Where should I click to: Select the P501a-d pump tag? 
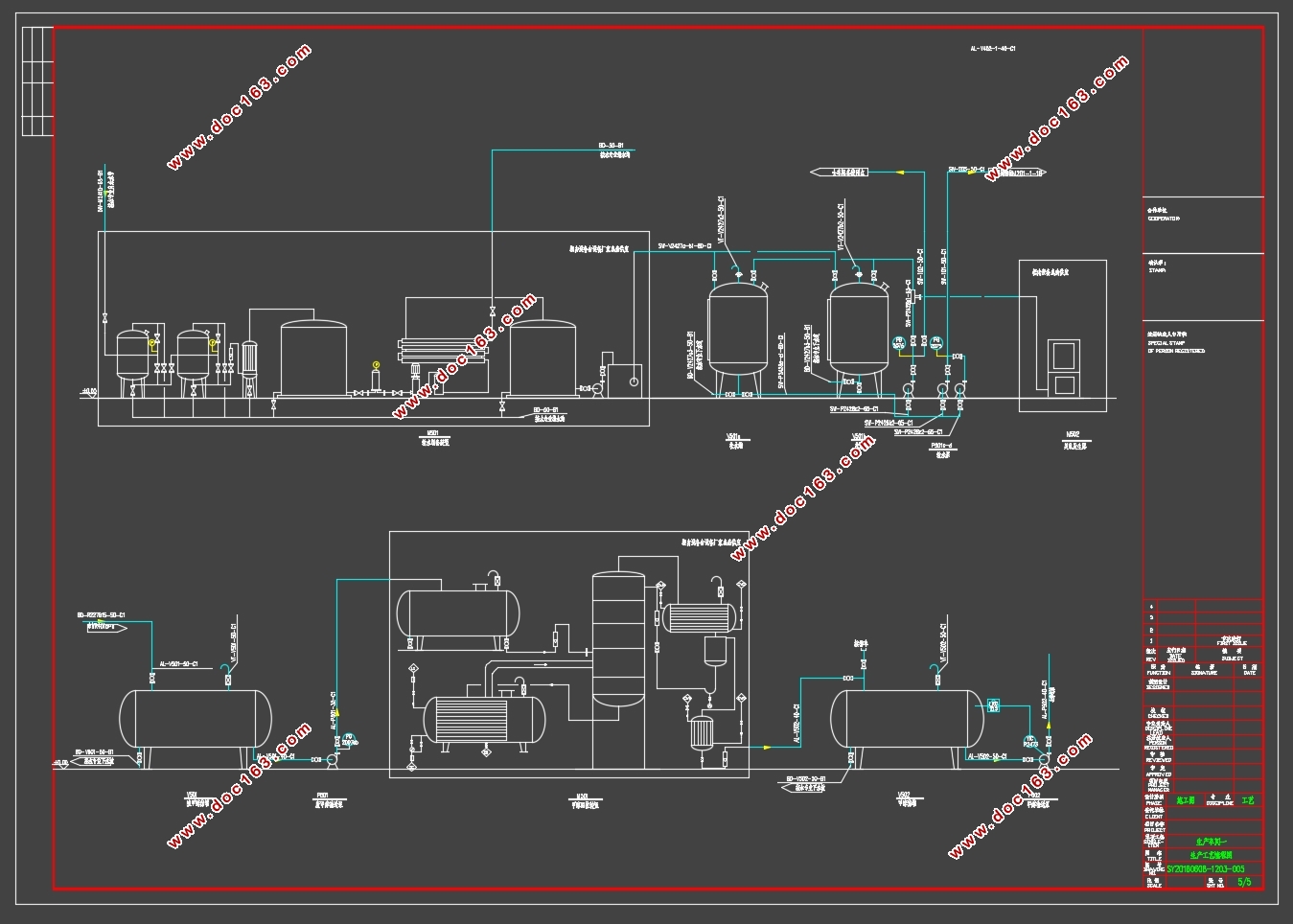pyautogui.click(x=941, y=446)
